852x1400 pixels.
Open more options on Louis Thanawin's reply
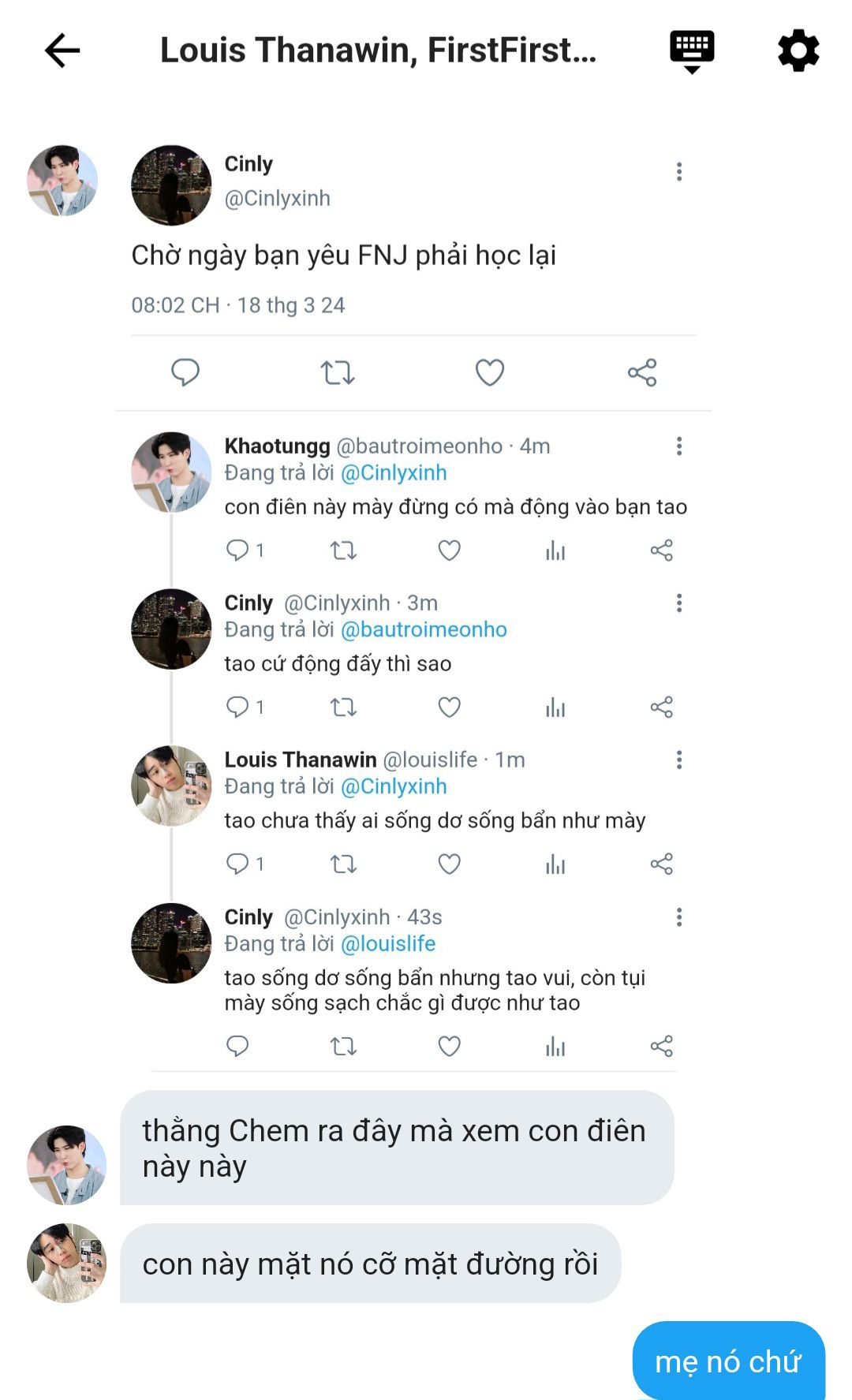tap(679, 760)
